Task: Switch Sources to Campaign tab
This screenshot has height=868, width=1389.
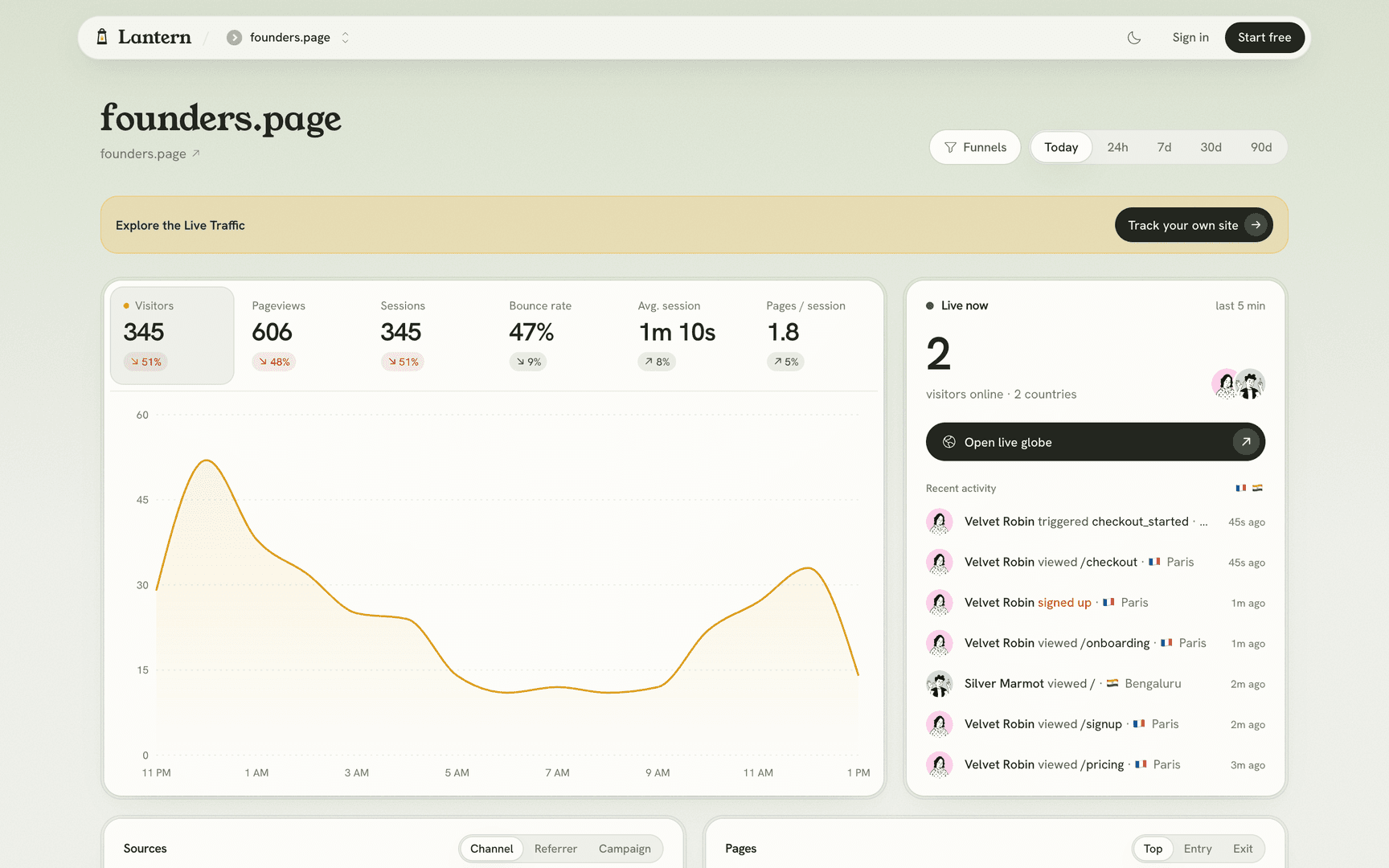Action: (x=625, y=849)
